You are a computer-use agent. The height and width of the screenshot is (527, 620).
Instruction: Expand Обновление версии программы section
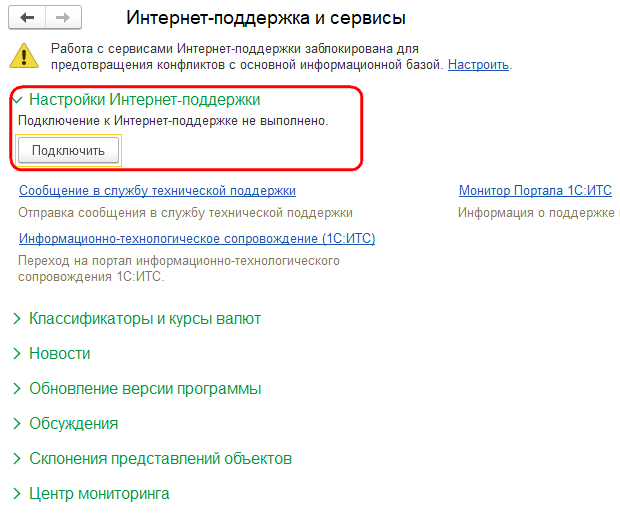tap(137, 389)
